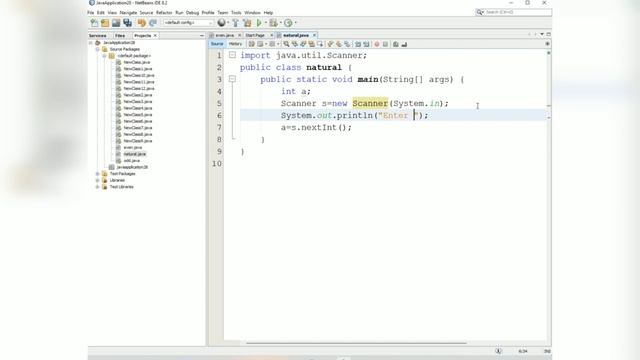
Task: Select NewClass12.java in the project tree
Action: [139, 88]
